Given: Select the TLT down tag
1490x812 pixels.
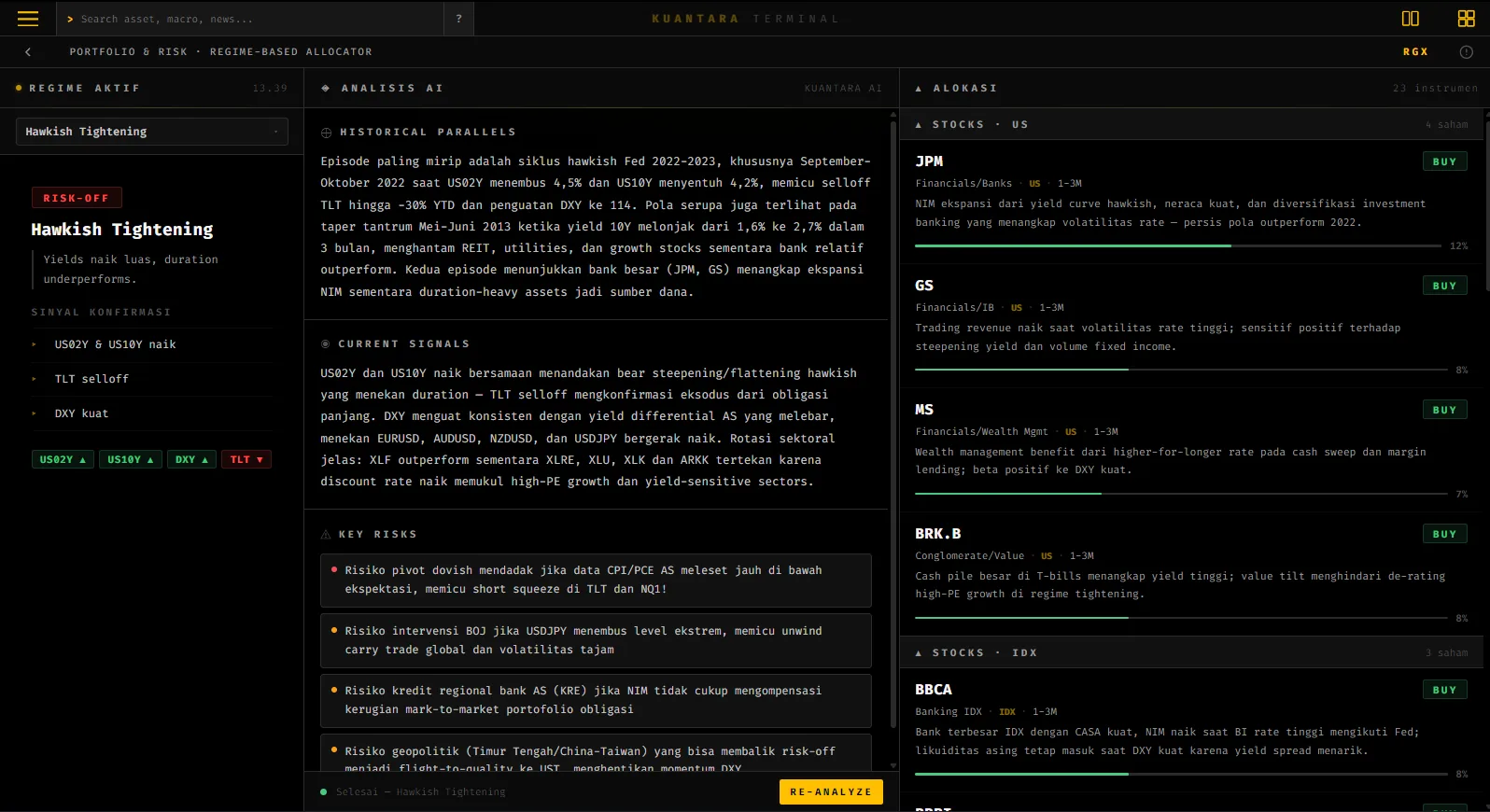Looking at the screenshot, I should click(x=246, y=459).
